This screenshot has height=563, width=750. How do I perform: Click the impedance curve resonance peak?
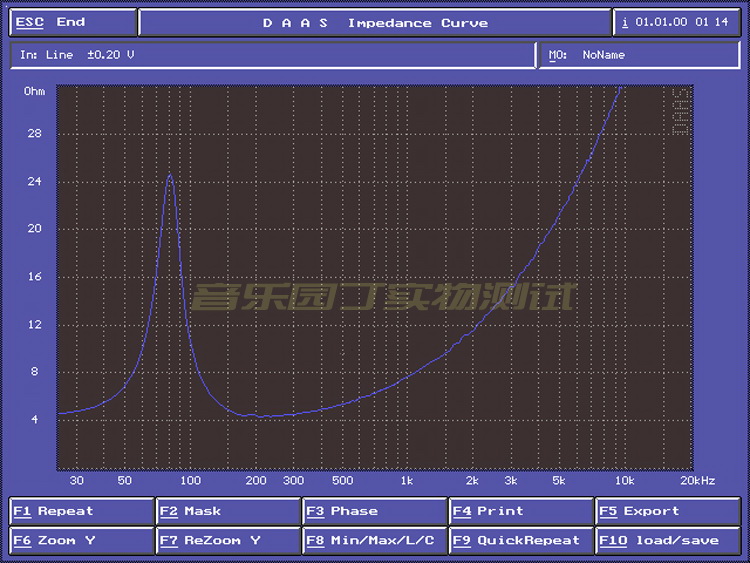170,176
